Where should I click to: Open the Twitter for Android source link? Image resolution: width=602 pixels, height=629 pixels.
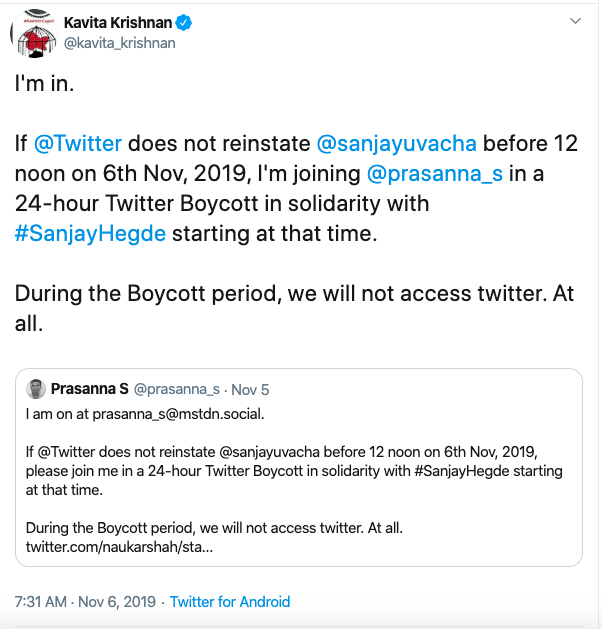point(230,602)
